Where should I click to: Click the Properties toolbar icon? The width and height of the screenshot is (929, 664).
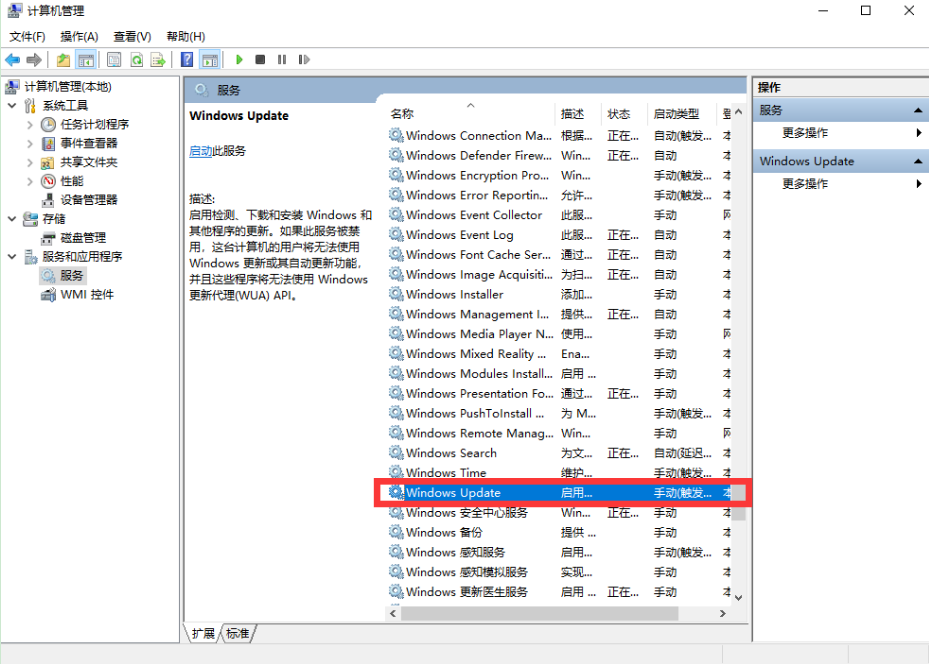click(x=114, y=60)
